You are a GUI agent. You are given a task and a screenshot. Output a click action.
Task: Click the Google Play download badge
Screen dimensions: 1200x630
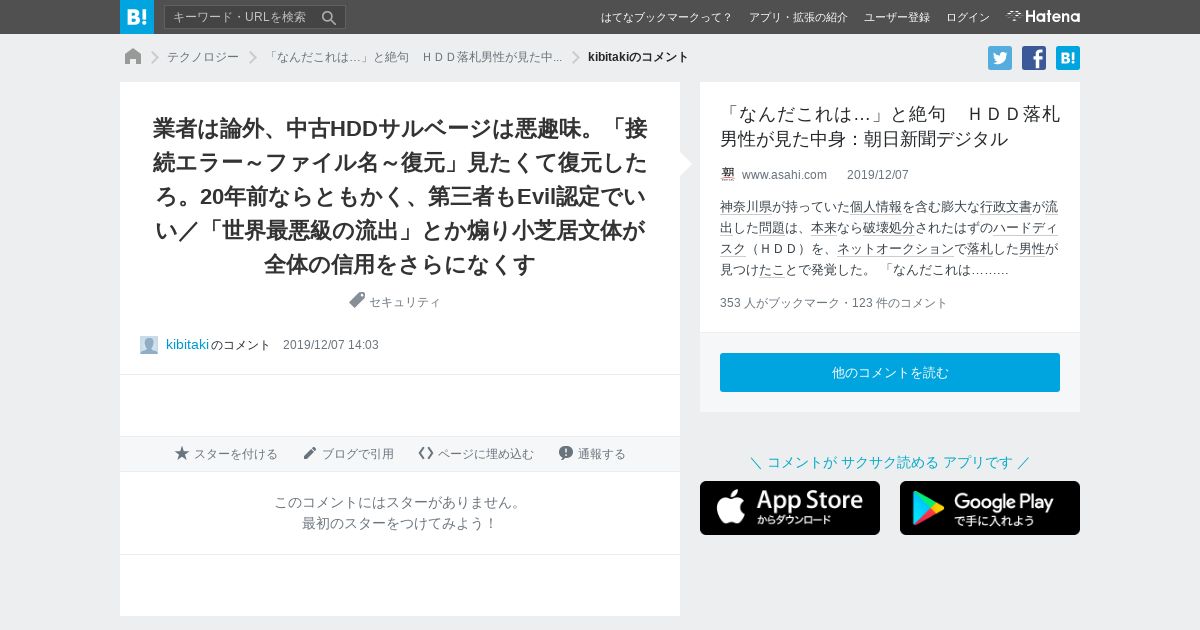click(990, 508)
